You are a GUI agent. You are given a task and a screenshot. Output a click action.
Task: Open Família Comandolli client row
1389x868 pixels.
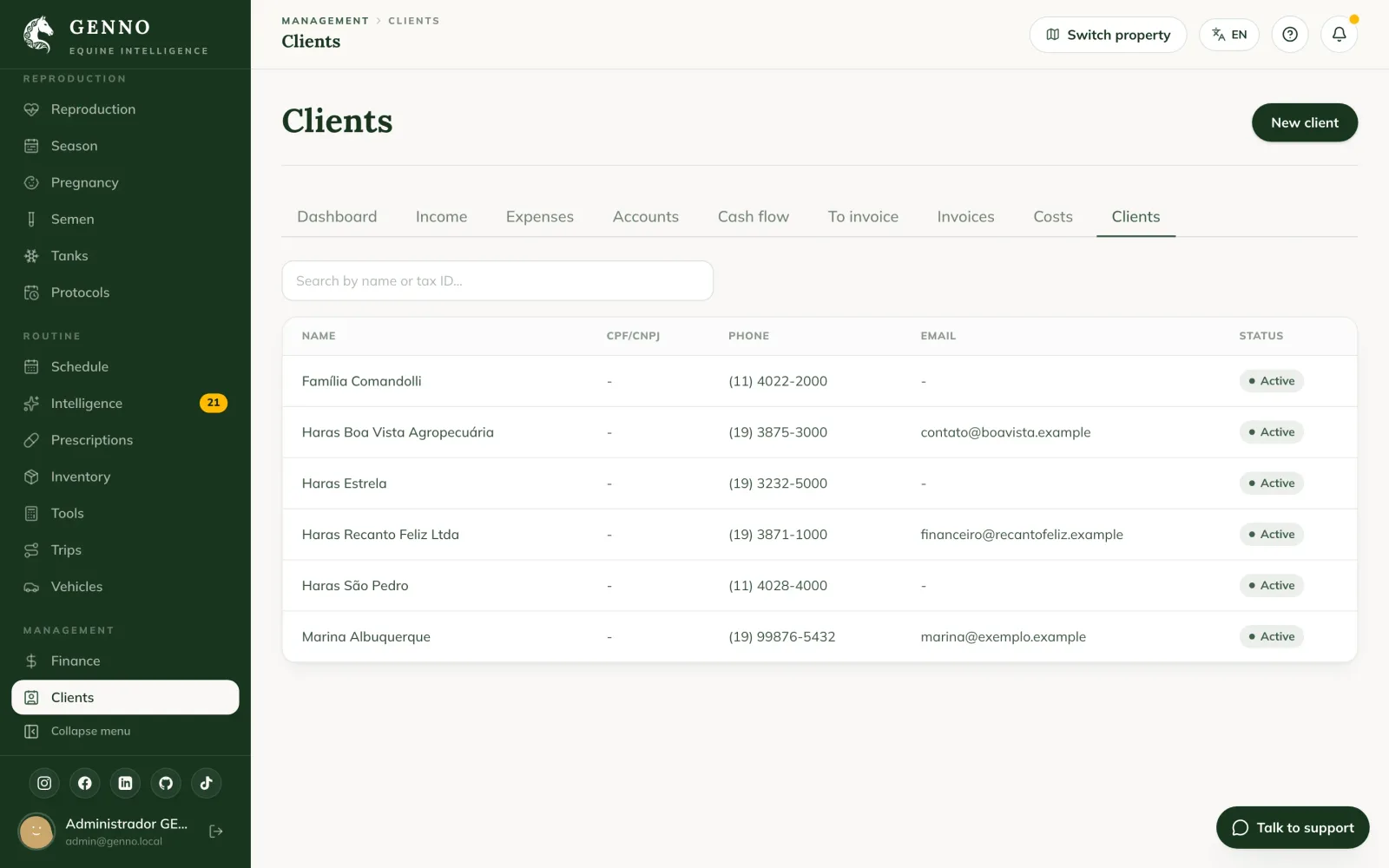[x=820, y=381]
